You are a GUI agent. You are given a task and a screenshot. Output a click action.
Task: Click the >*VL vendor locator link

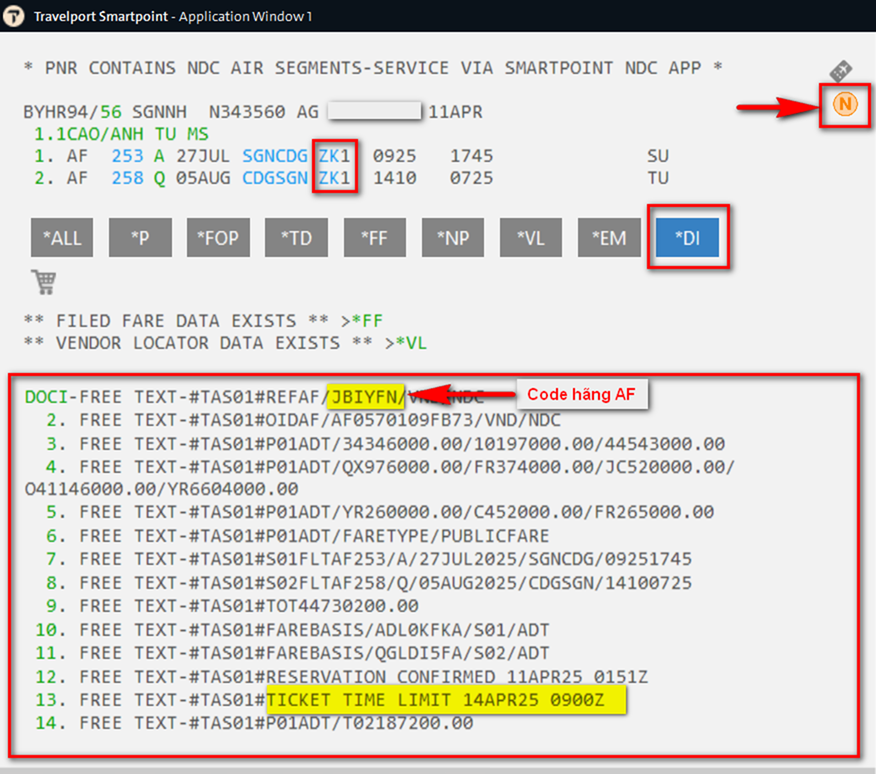click(406, 343)
